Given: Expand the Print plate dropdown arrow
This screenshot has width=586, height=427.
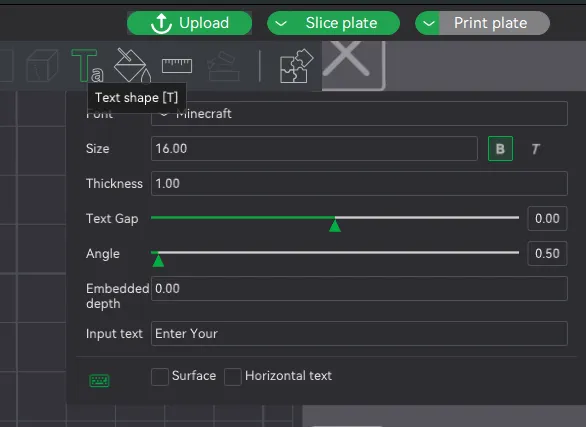Looking at the screenshot, I should (x=429, y=23).
